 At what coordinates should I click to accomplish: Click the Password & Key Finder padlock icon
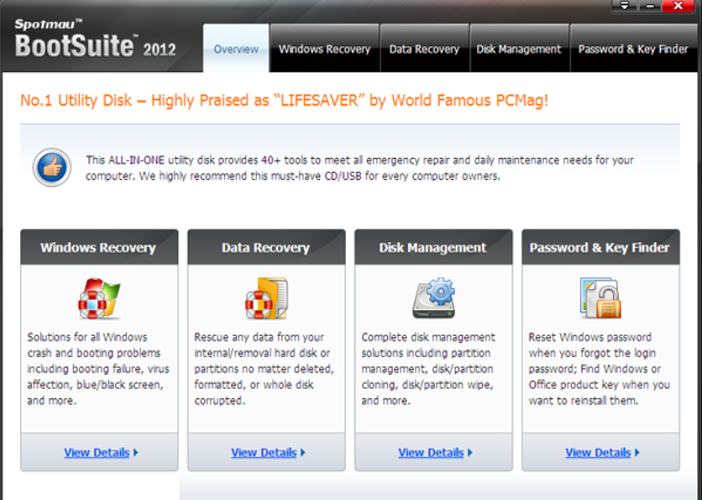(600, 299)
